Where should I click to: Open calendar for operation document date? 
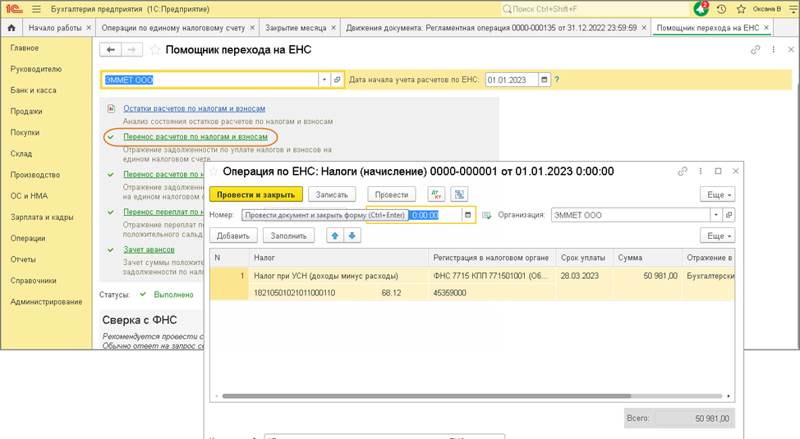pyautogui.click(x=468, y=215)
